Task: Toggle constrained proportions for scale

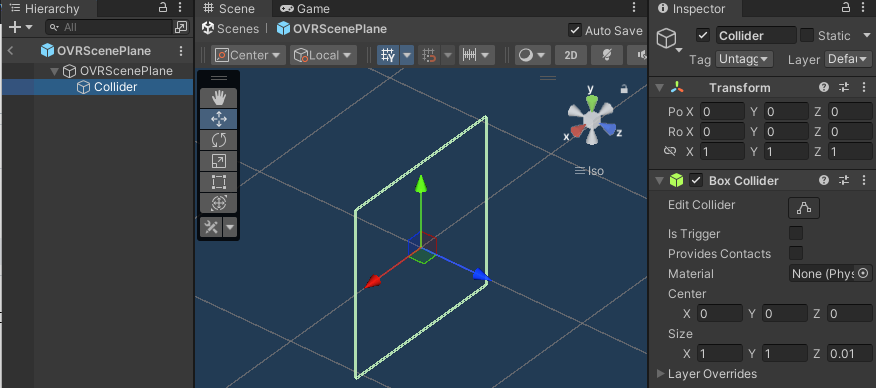Action: coord(669,151)
